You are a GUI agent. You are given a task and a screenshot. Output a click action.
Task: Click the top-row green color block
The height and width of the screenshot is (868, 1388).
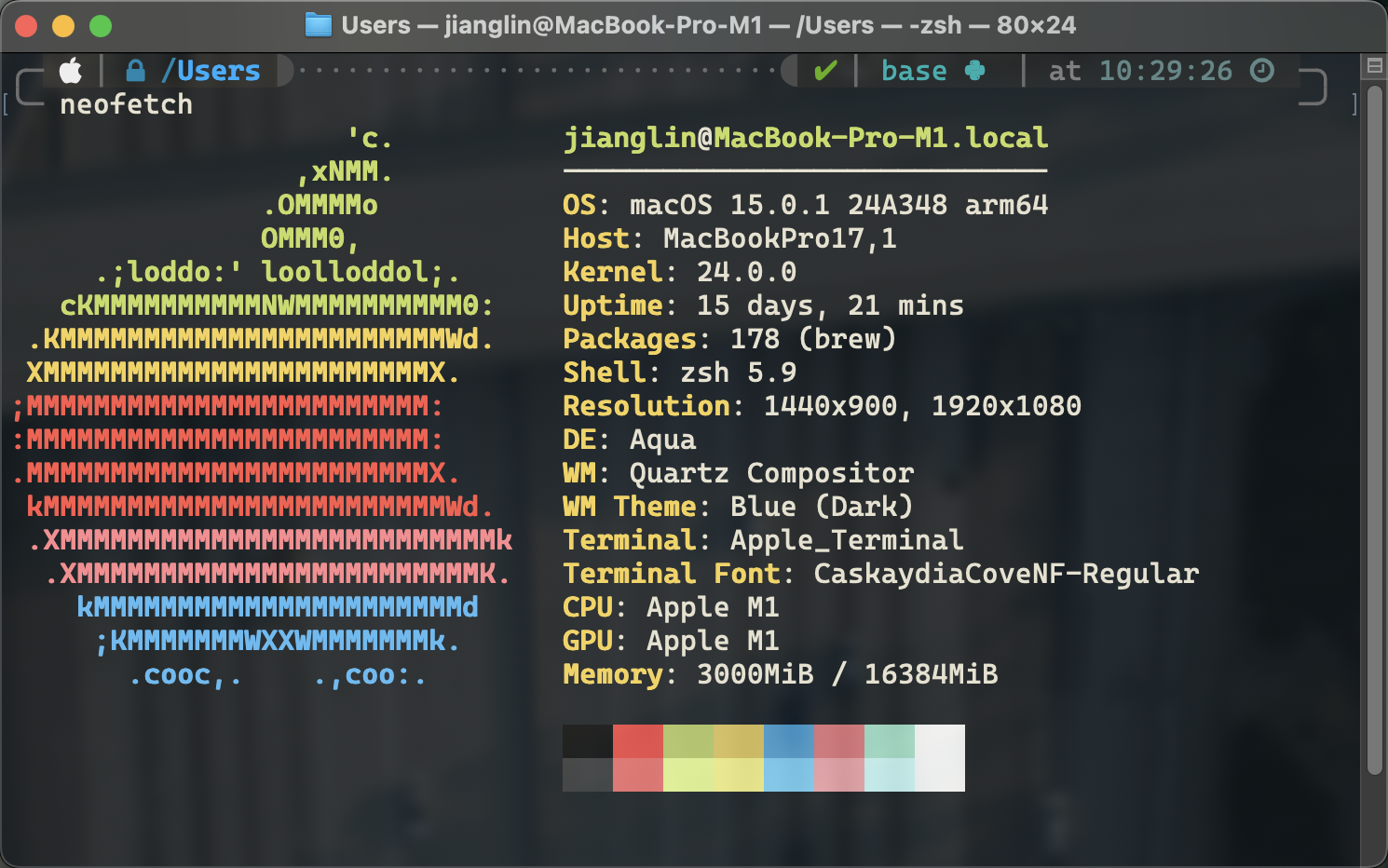688,741
